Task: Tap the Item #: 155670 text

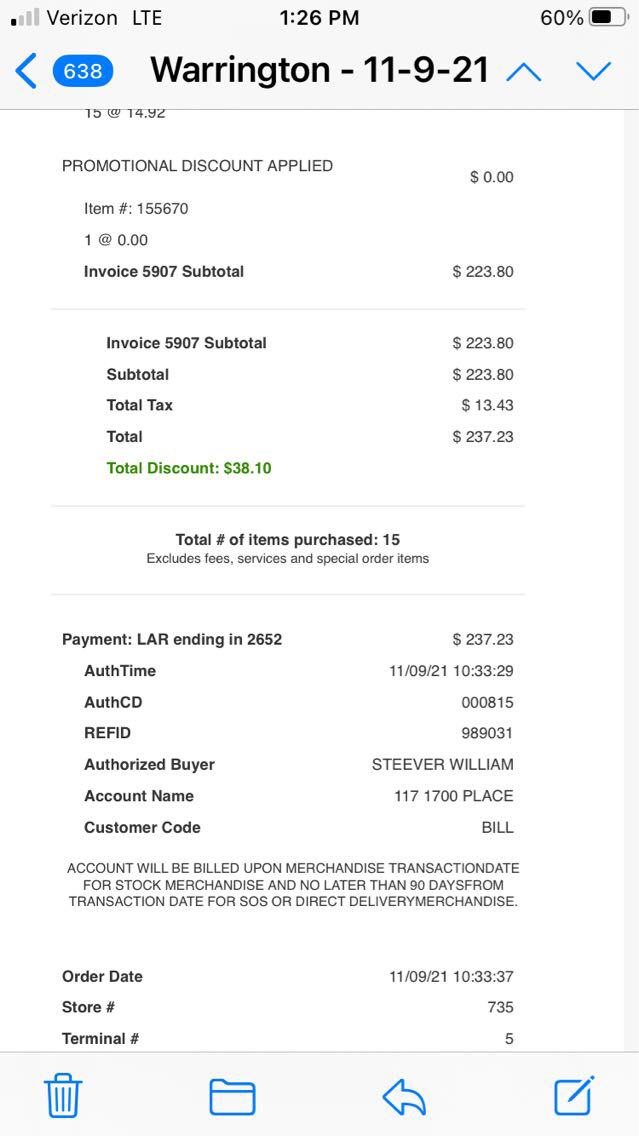Action: point(136,209)
